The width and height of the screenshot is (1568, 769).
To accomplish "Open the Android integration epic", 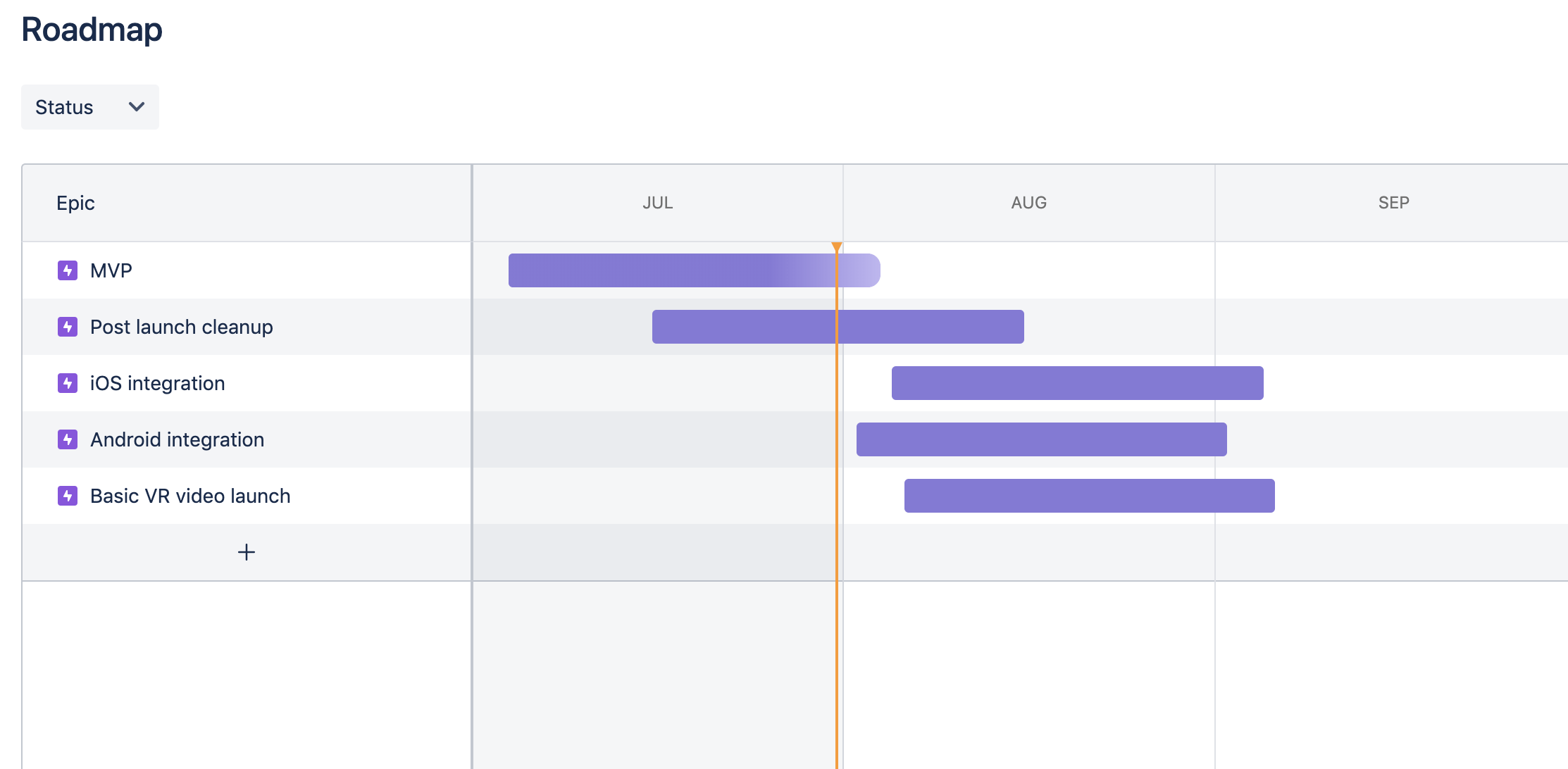I will 178,440.
